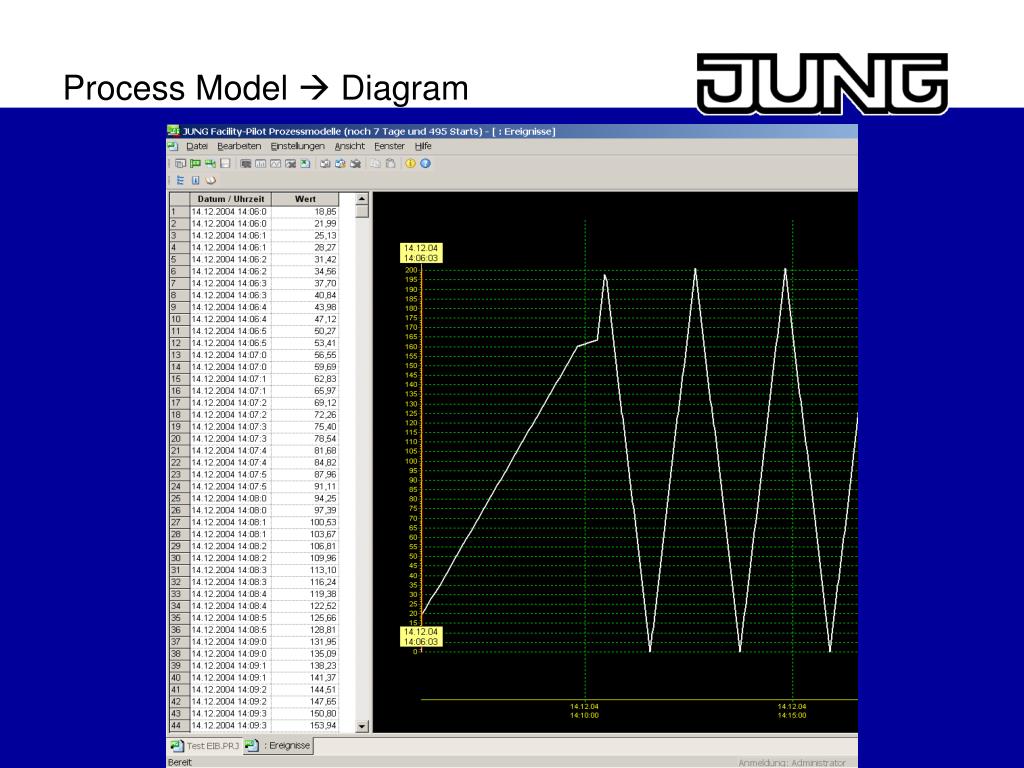Click the table scrollbar down arrow
The width and height of the screenshot is (1024, 768).
coord(362,726)
